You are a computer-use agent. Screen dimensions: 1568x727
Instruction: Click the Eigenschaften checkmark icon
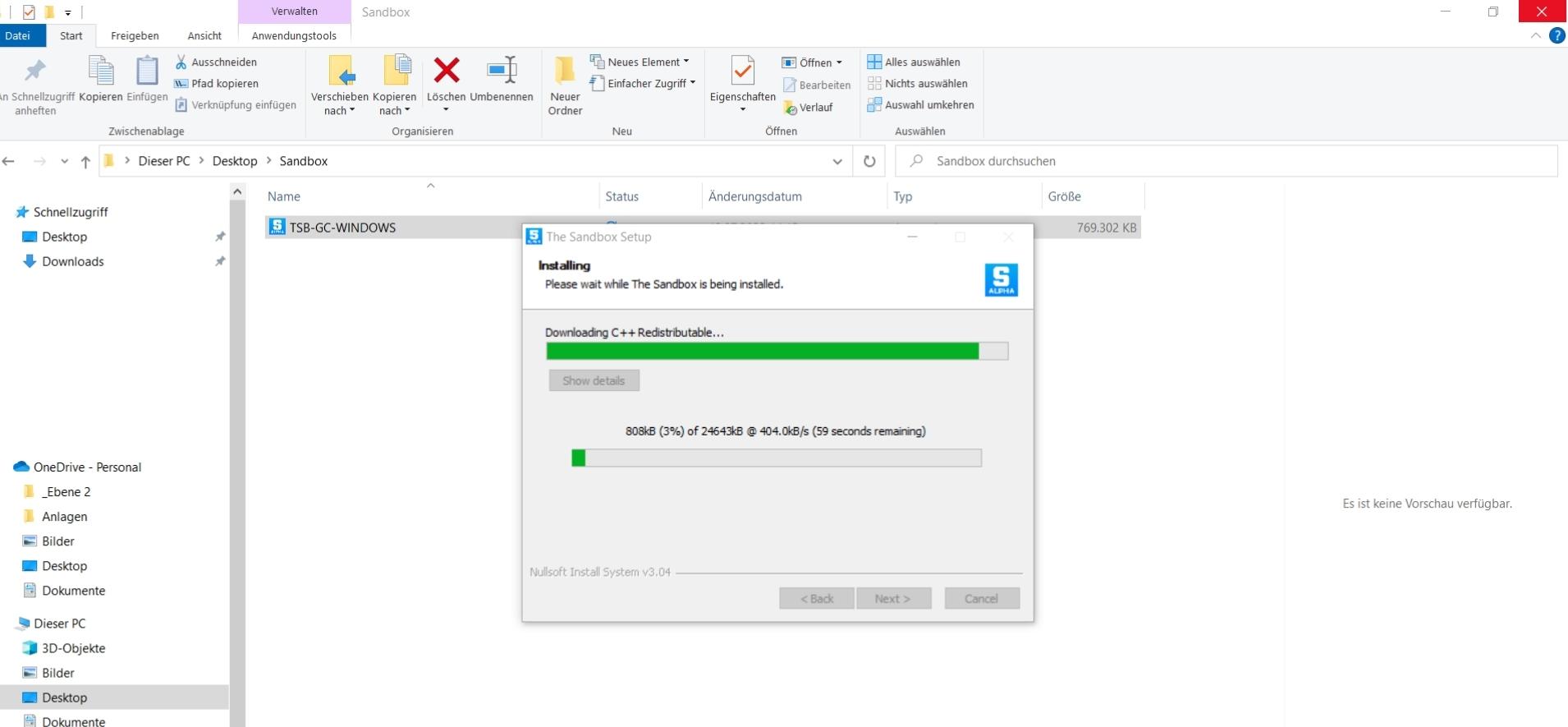pos(743,71)
